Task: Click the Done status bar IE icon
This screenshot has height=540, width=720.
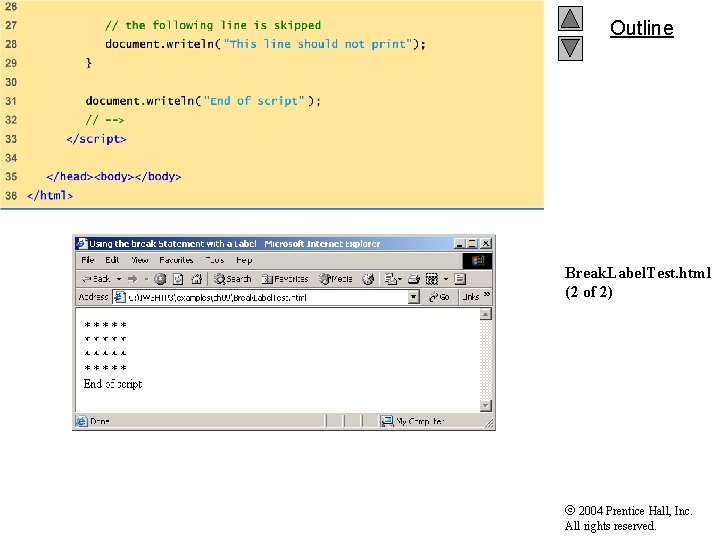Action: click(82, 421)
